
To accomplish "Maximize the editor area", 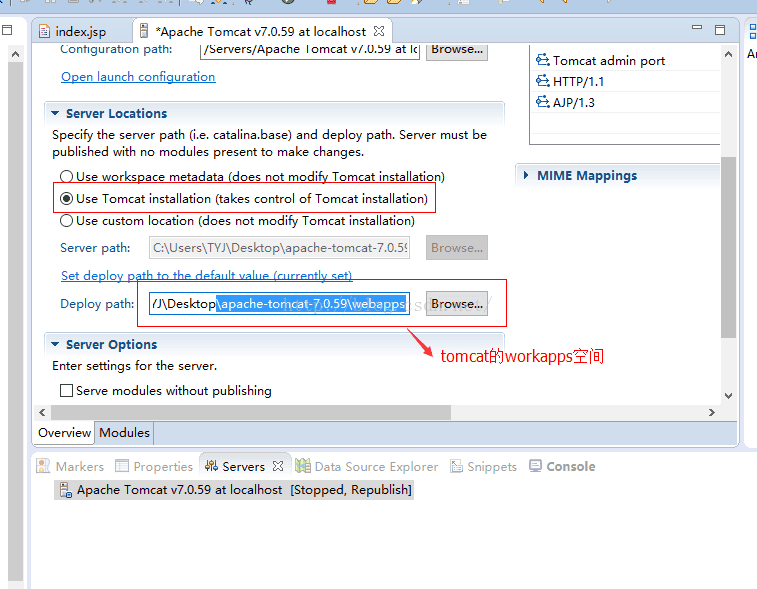I will (x=720, y=30).
